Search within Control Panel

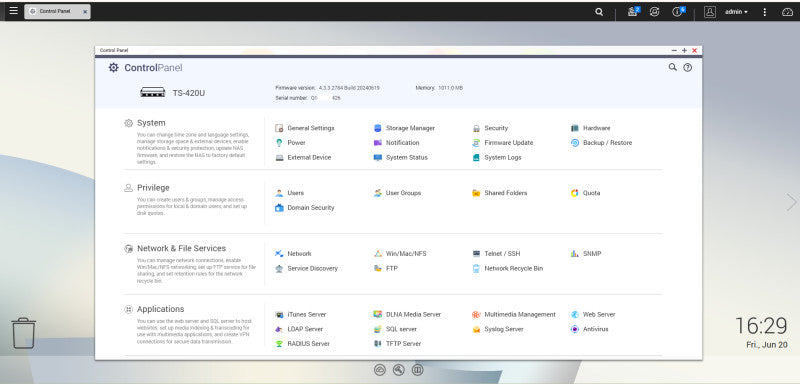[672, 67]
